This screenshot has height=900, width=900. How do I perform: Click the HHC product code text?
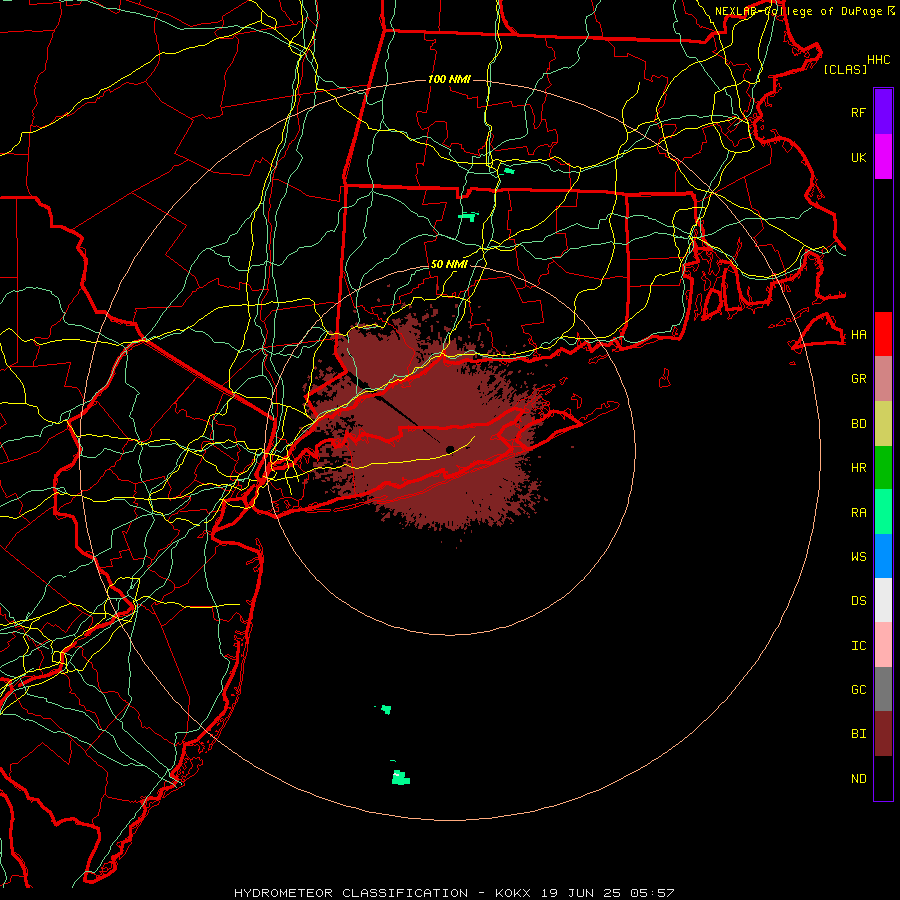[879, 60]
